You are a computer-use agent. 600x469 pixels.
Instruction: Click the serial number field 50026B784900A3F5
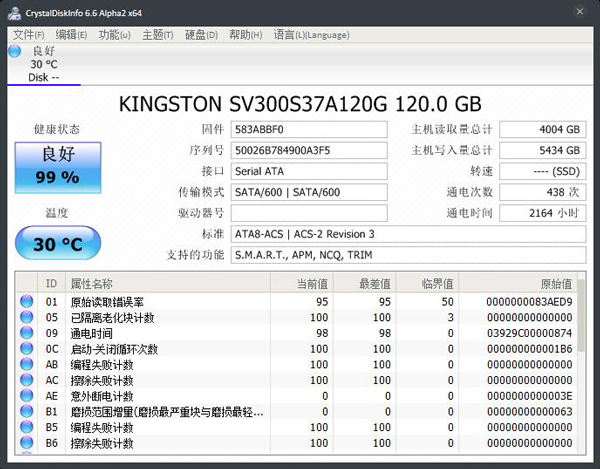(309, 150)
